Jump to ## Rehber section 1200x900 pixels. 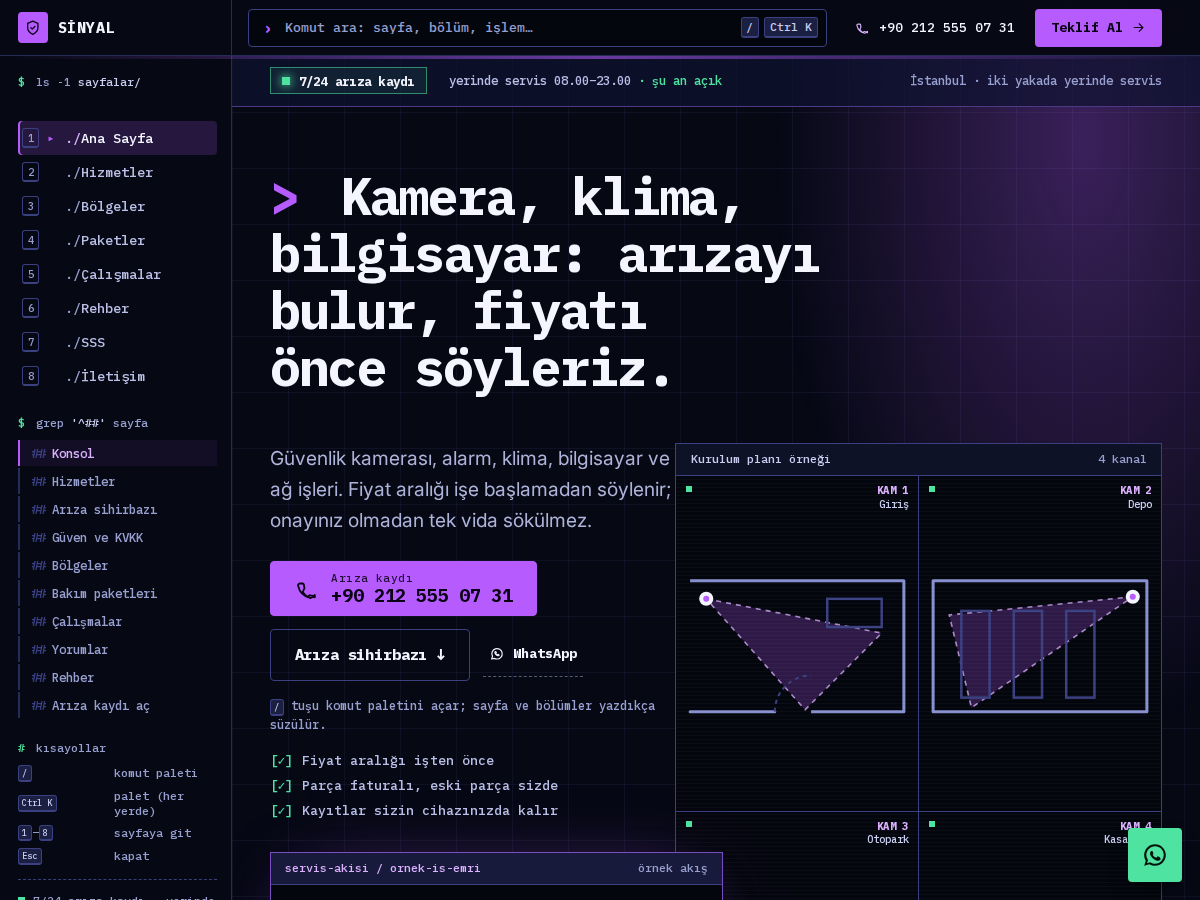(x=117, y=677)
